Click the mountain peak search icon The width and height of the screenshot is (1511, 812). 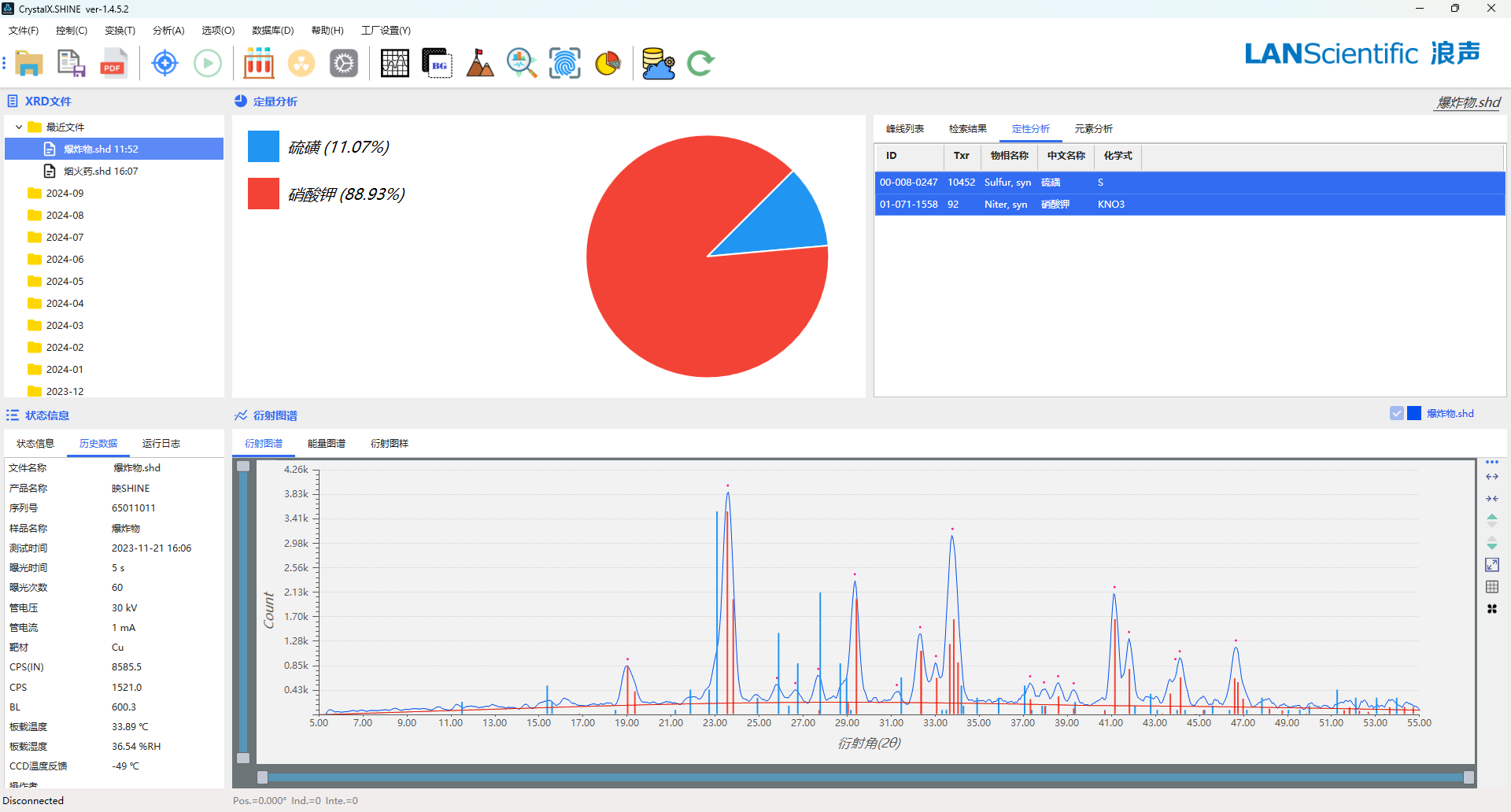pyautogui.click(x=479, y=64)
